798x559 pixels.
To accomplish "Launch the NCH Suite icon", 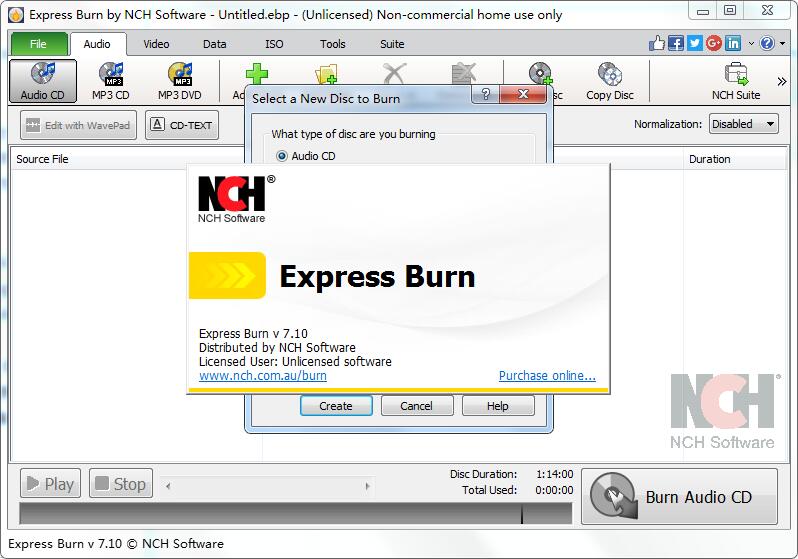I will [735, 81].
